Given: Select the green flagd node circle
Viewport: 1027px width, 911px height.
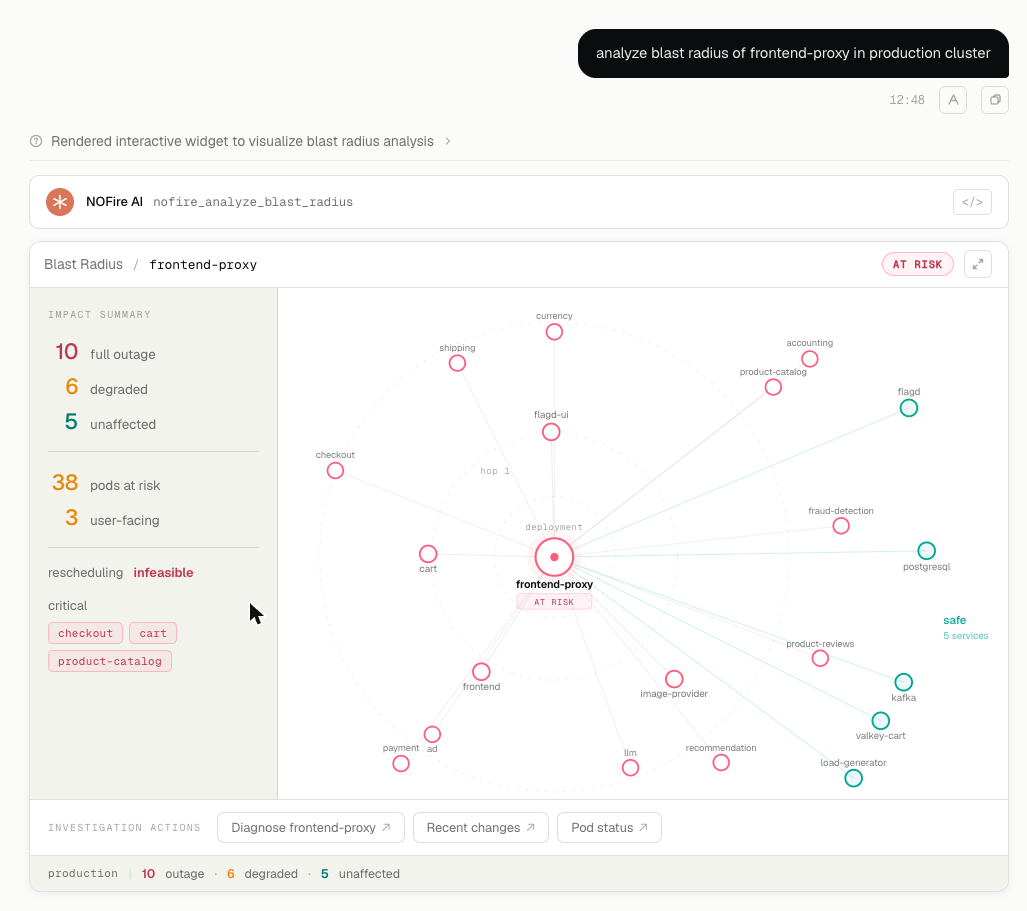Looking at the screenshot, I should coord(908,408).
